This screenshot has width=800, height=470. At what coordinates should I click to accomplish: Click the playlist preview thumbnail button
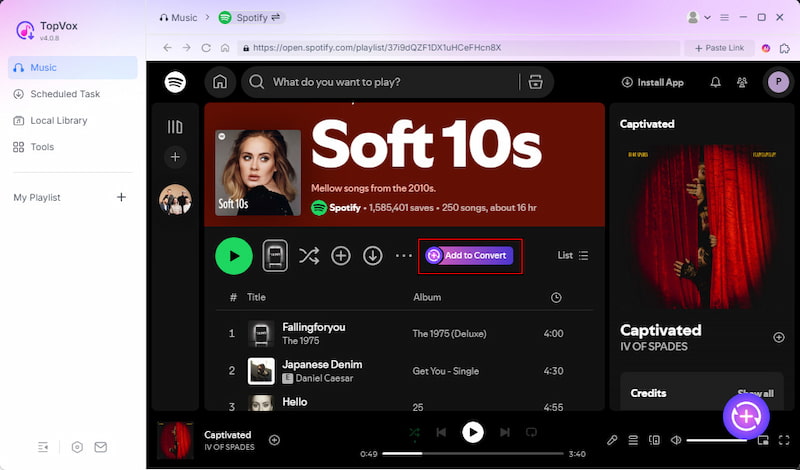point(275,255)
